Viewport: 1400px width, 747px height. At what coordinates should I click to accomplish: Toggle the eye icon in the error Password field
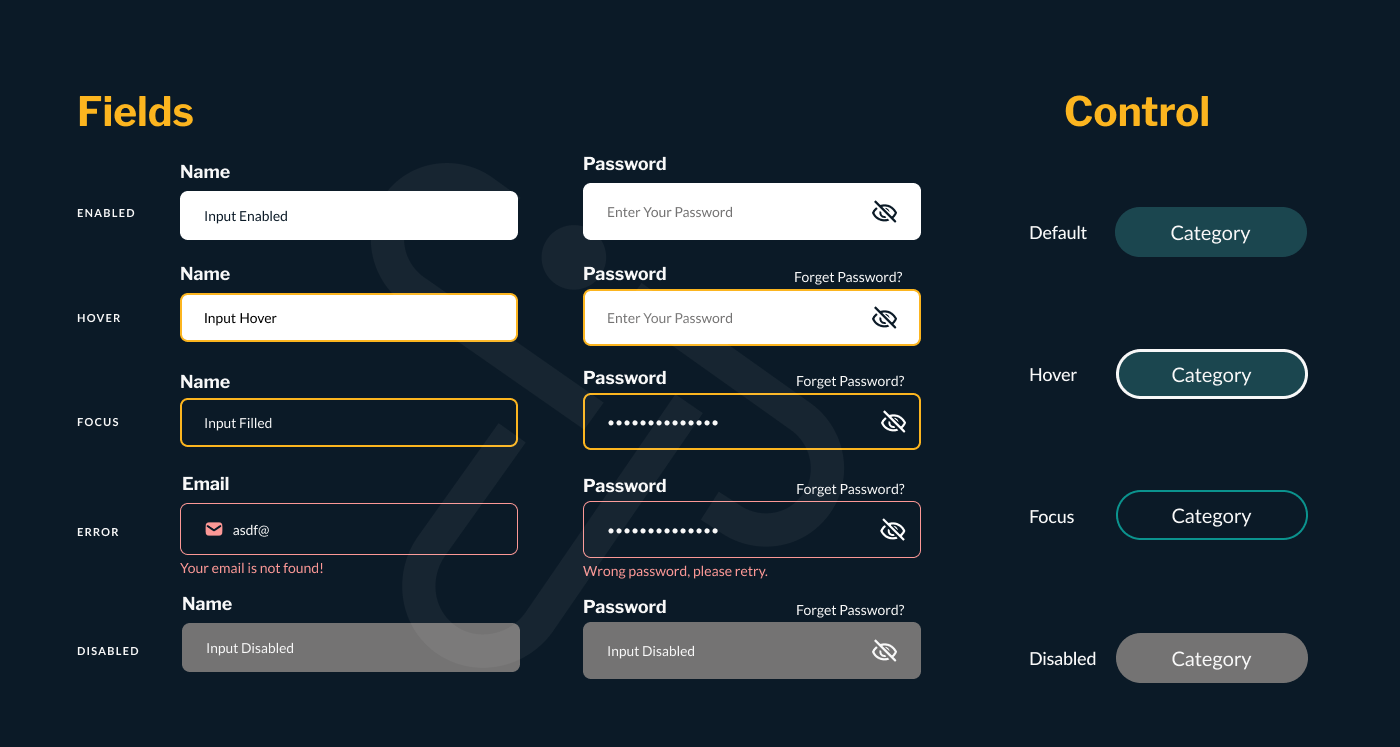pyautogui.click(x=892, y=530)
